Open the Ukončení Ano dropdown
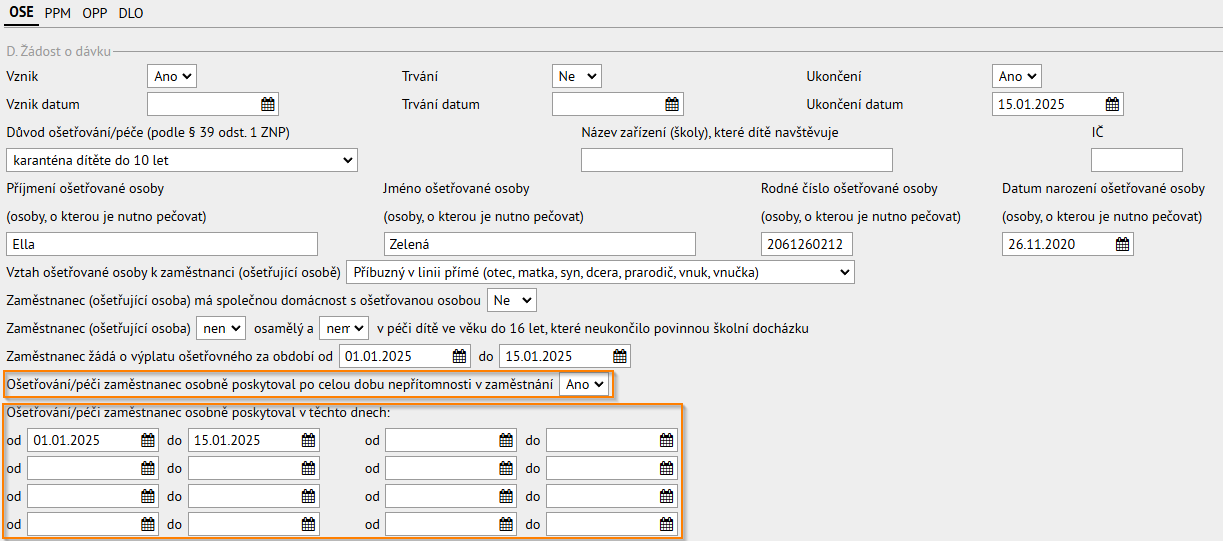Screen dimensions: 1223x541 (1017, 76)
